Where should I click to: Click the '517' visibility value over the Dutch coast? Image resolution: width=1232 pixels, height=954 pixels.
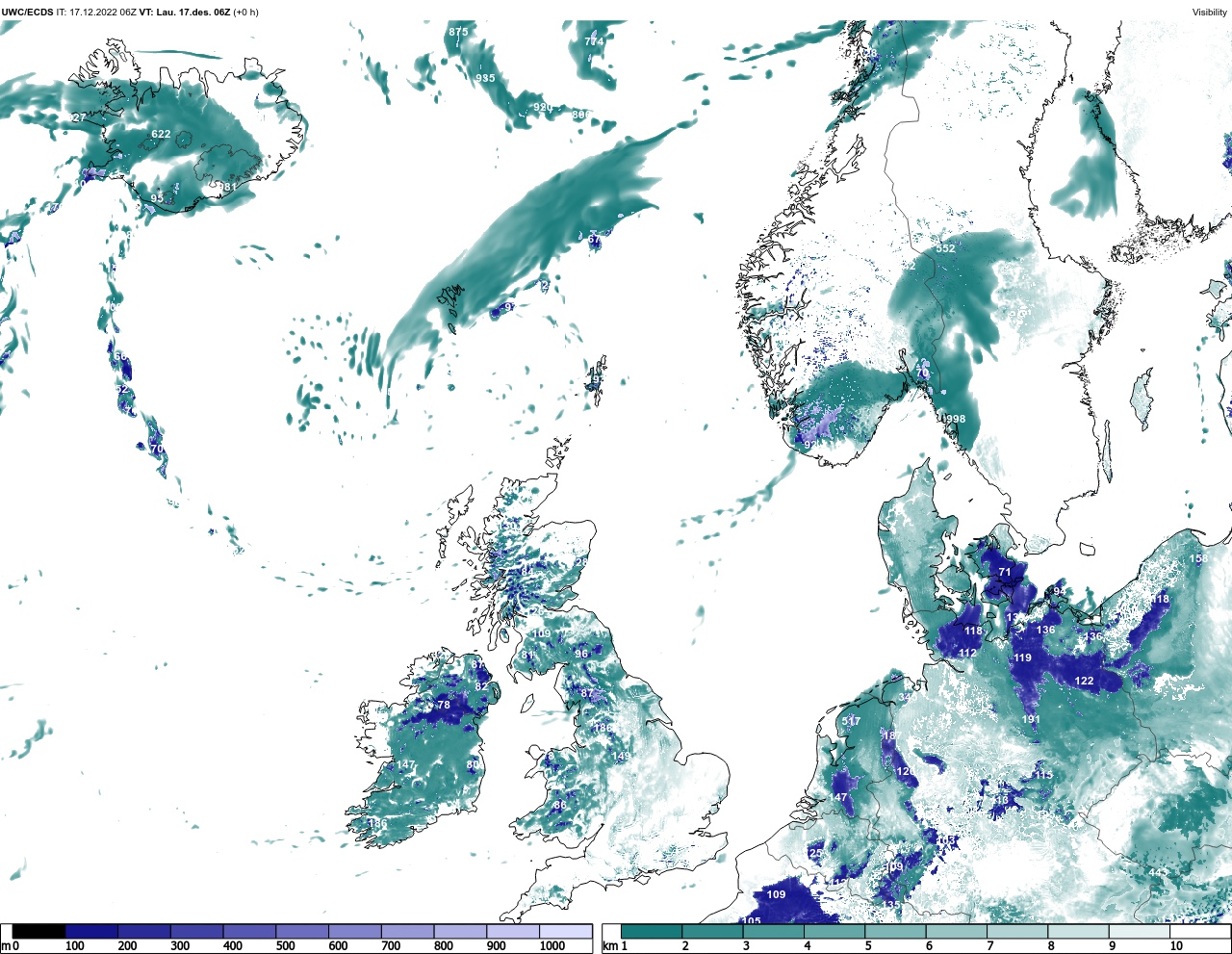851,721
